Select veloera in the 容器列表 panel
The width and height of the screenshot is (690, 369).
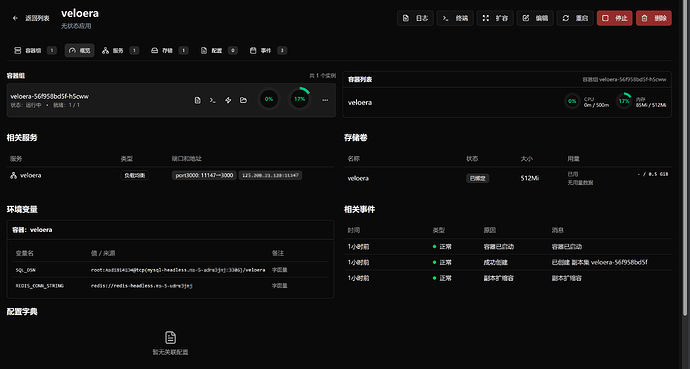pos(360,102)
